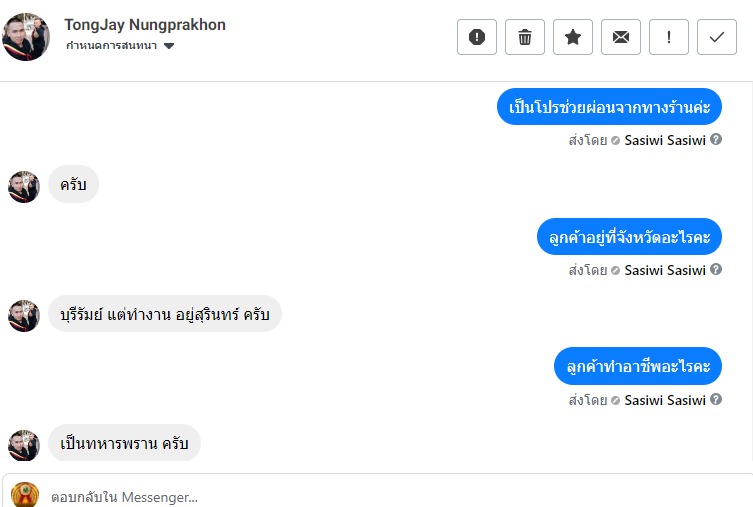Click the บุรีรัมย์ แต่ทำงาน อยู่สุรินทร์ message
Screen dimensions: 753x507
coord(165,314)
